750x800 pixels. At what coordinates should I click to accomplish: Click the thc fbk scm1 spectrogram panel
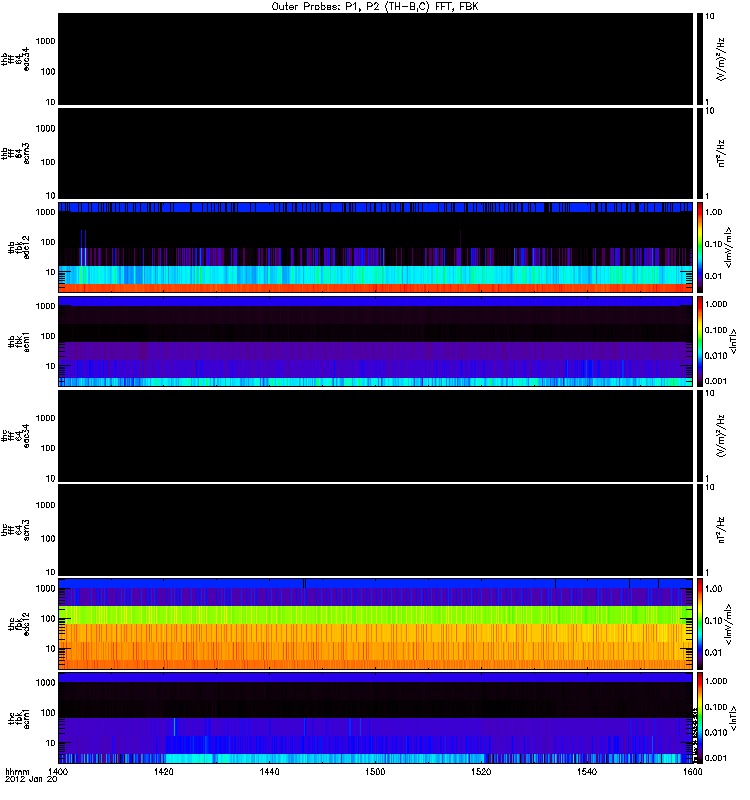(x=376, y=718)
